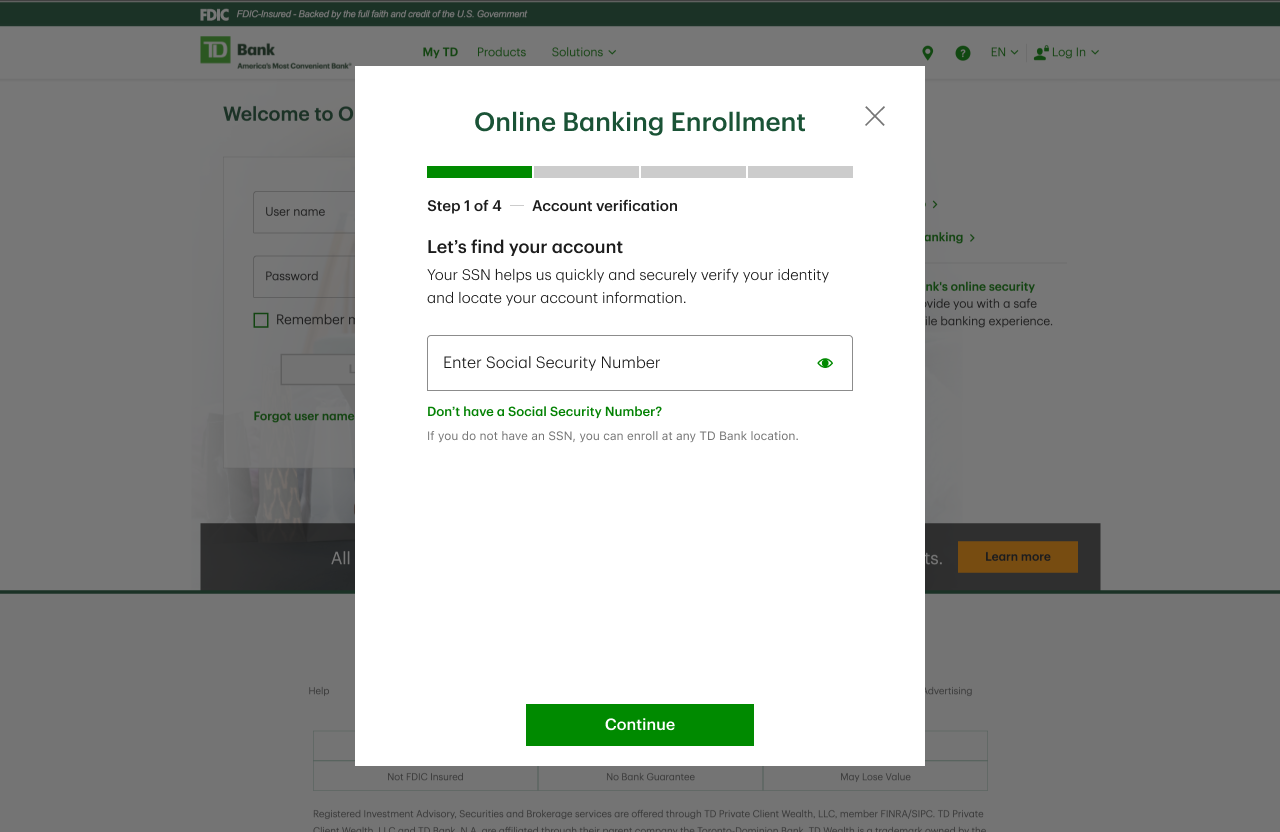The image size is (1280, 832).
Task: Click the FDIC logo in top banner
Action: tap(214, 14)
